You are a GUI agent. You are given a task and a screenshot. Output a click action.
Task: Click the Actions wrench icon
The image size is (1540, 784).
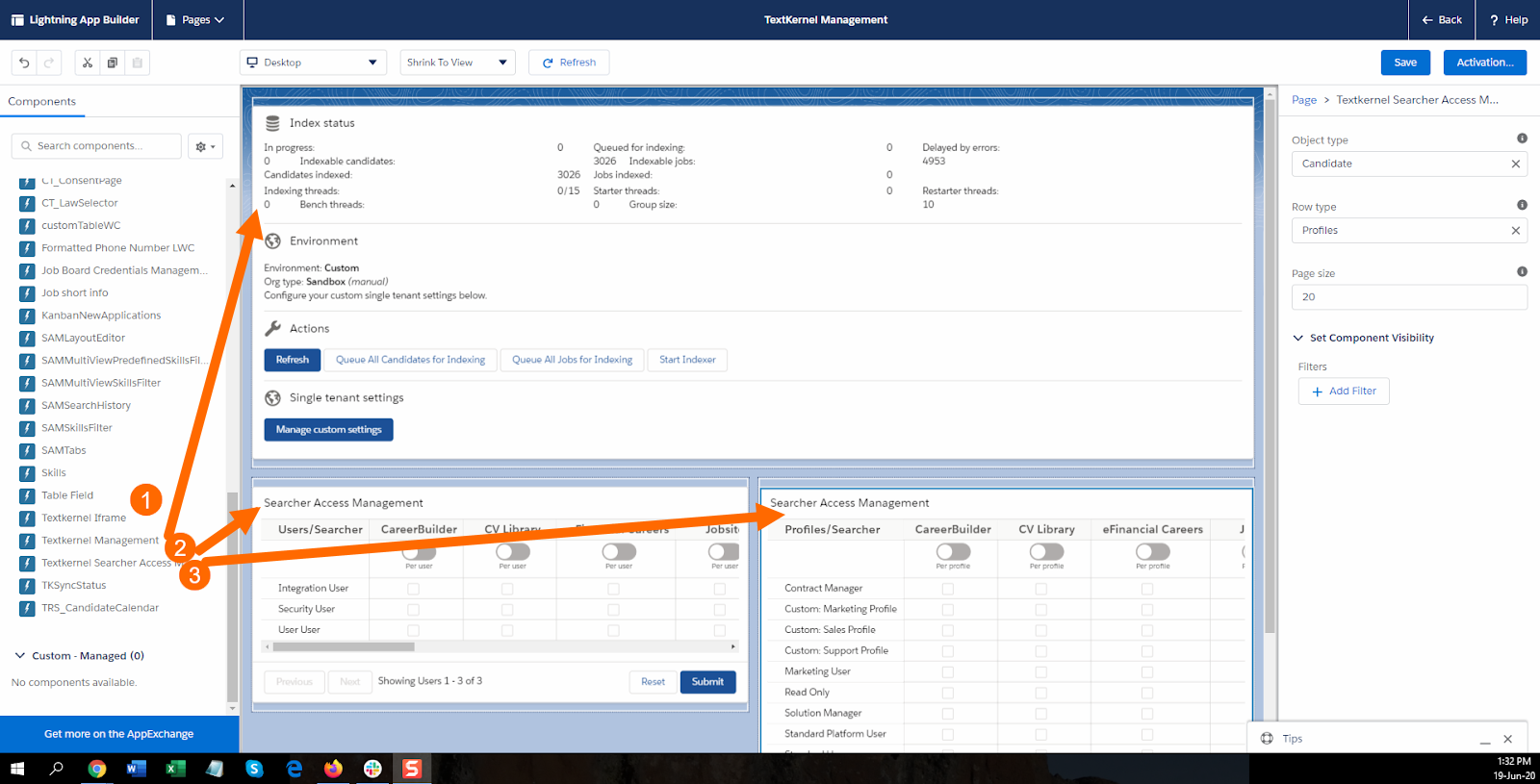coord(272,328)
